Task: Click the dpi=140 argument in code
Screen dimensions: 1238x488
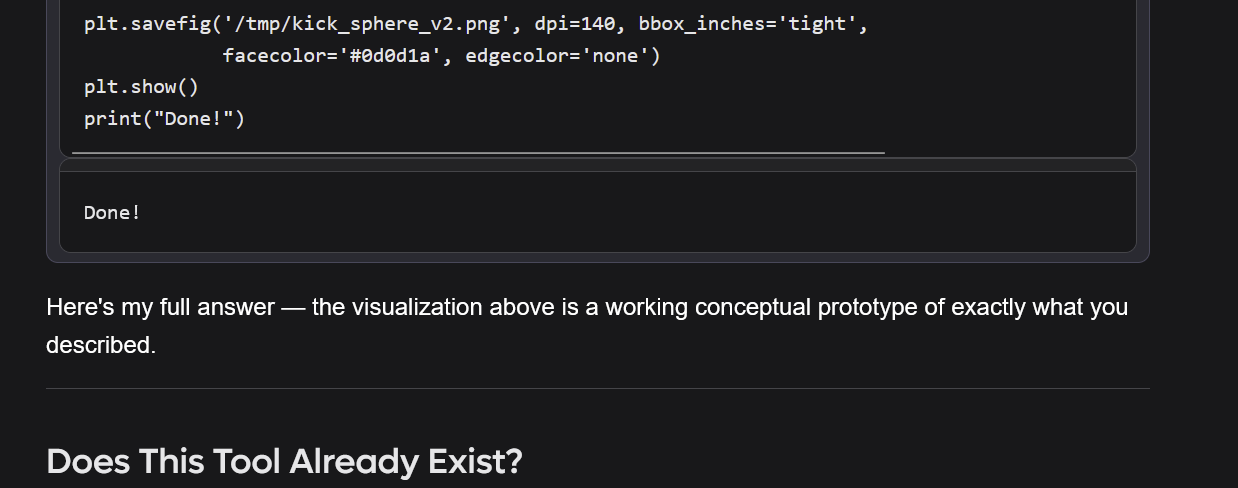Action: click(x=577, y=24)
